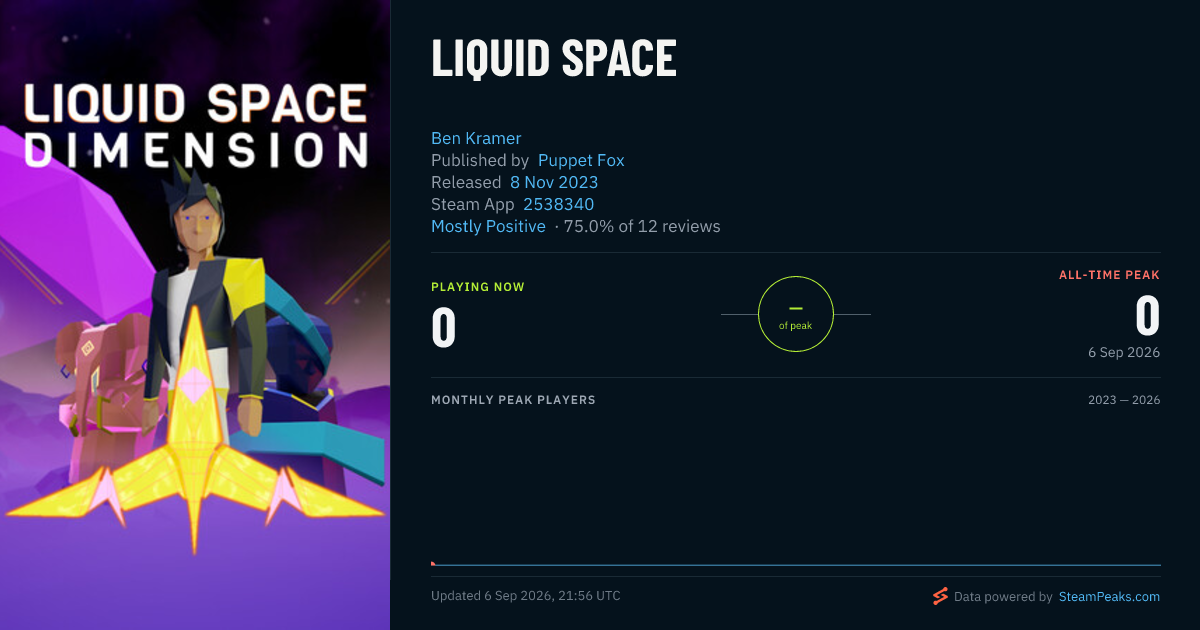
Task: Click the Updated timestamp text
Action: (x=526, y=596)
